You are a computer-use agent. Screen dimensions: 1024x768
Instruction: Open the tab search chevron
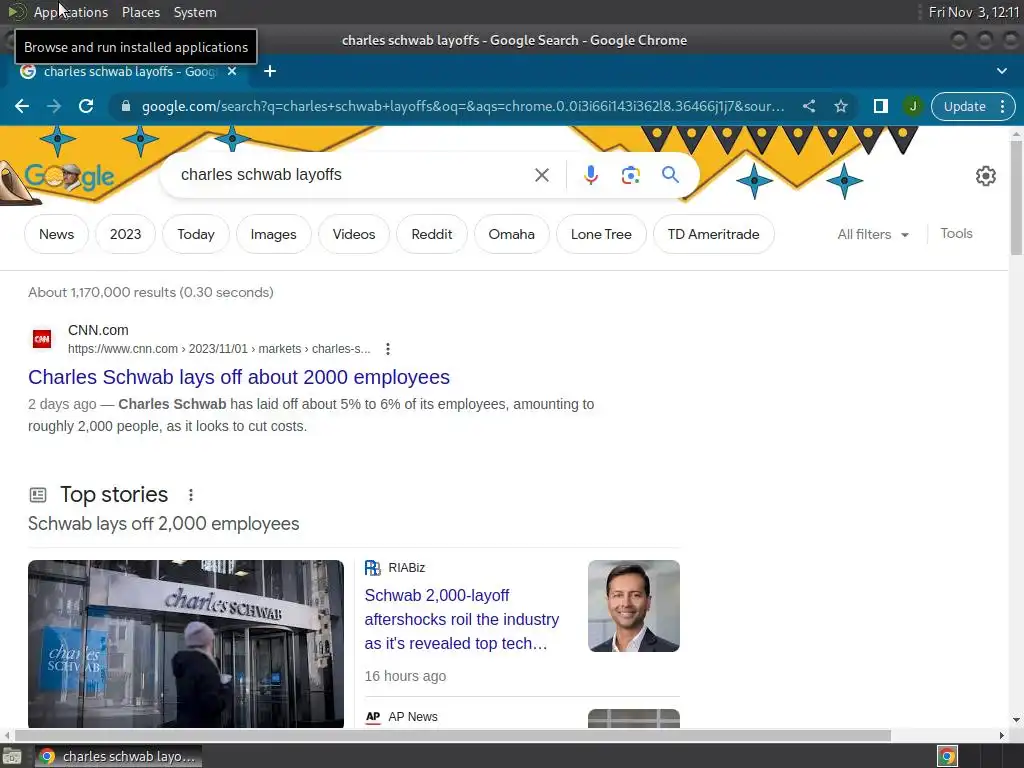click(1002, 71)
